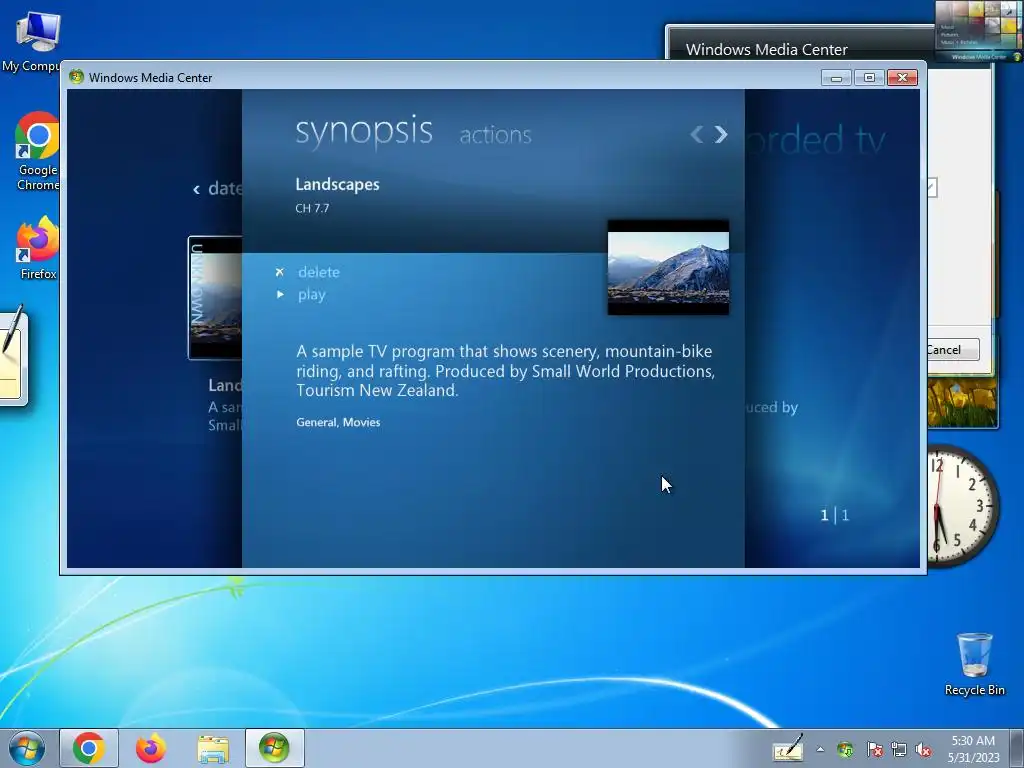Click the General, Movies genre text
Screen dimensions: 1024x768
338,423
